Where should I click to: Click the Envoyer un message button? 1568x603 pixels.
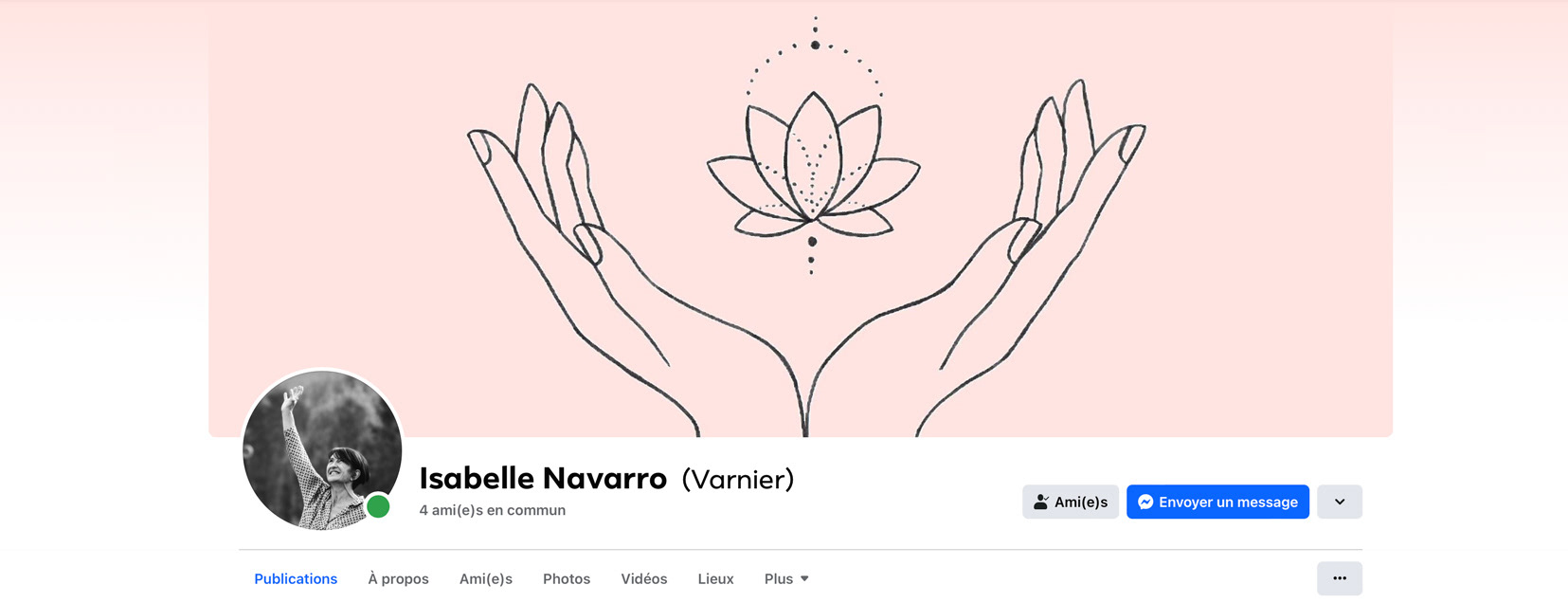click(x=1217, y=502)
